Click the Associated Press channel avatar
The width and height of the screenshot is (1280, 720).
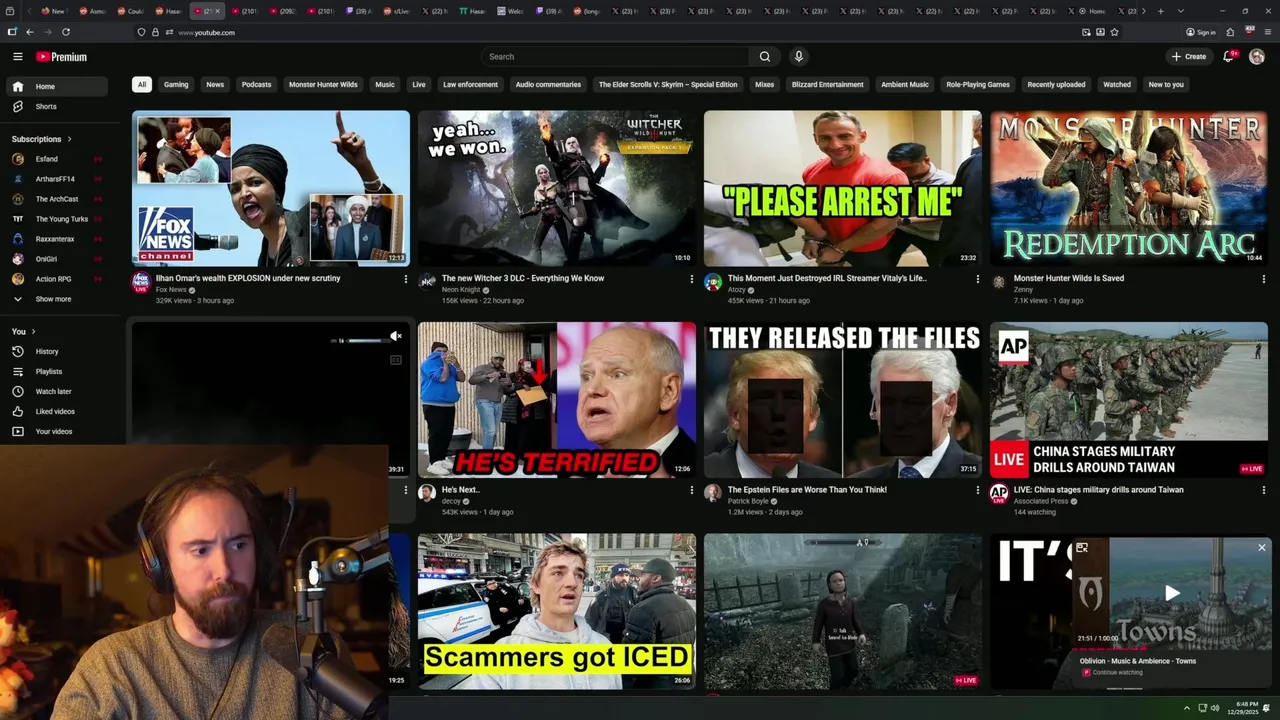998,493
